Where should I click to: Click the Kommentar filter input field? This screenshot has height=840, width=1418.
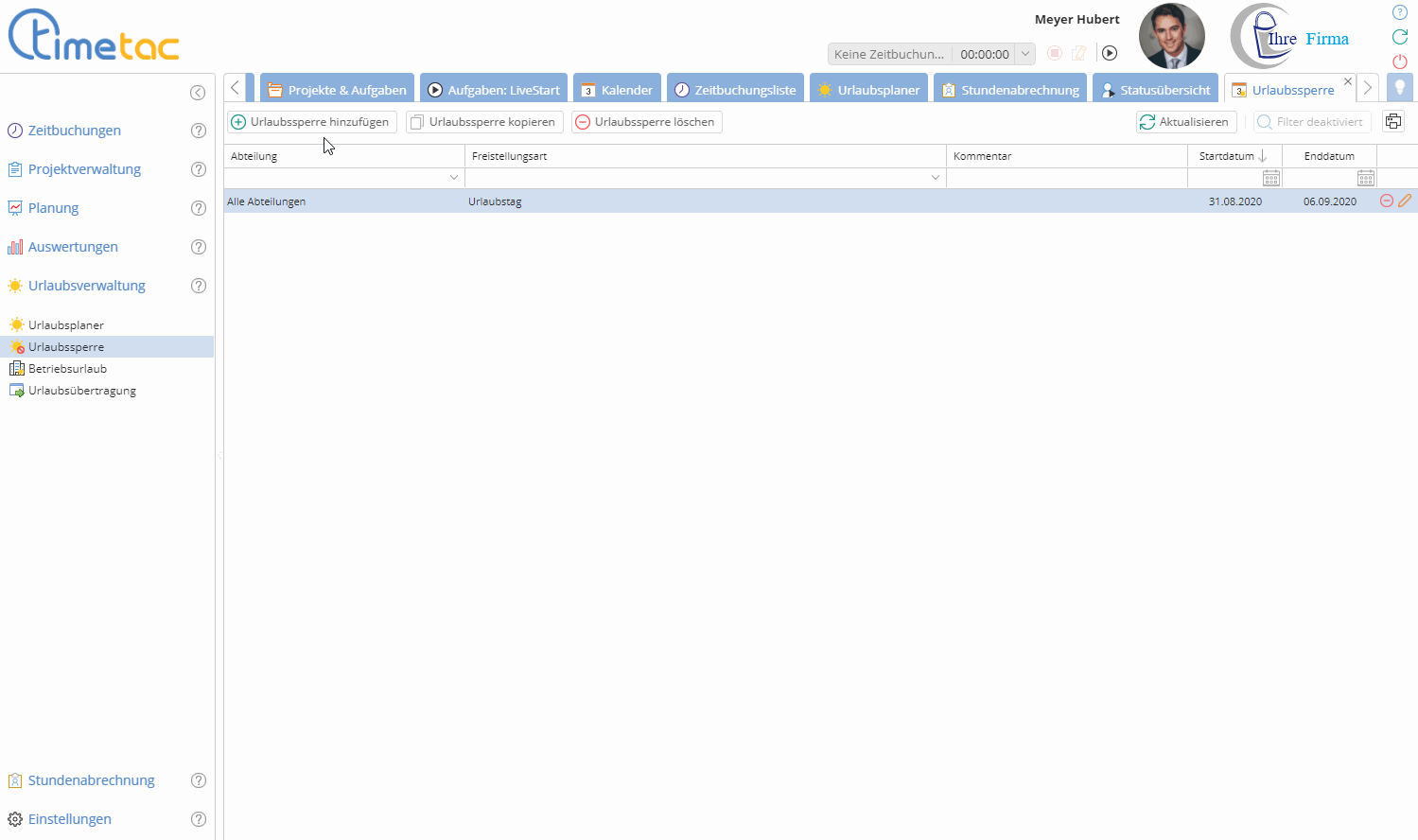(x=1066, y=178)
